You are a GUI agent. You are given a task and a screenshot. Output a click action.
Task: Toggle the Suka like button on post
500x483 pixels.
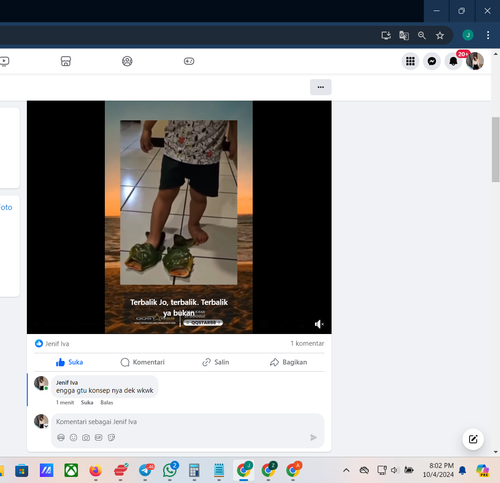coord(69,362)
